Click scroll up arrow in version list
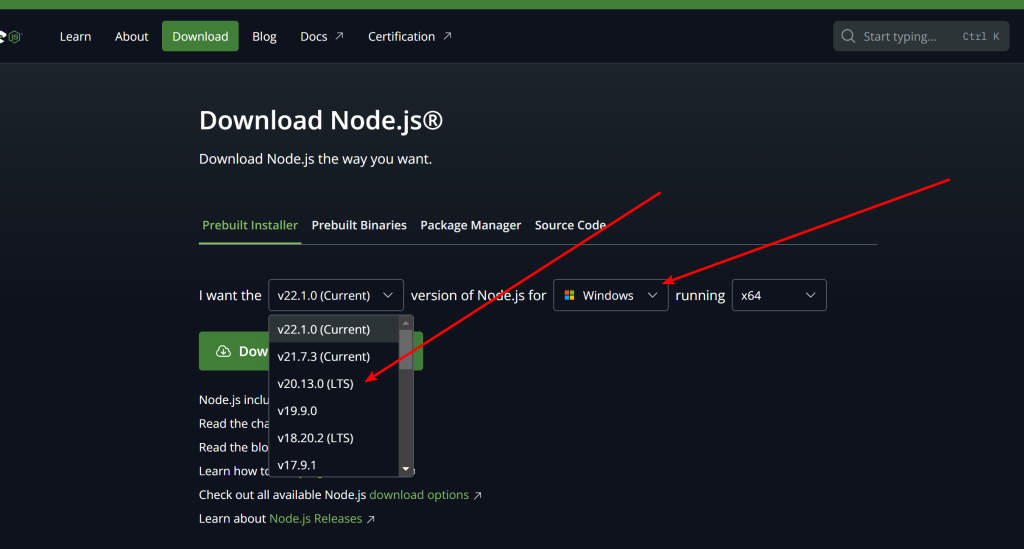The width and height of the screenshot is (1024, 549). tap(406, 323)
